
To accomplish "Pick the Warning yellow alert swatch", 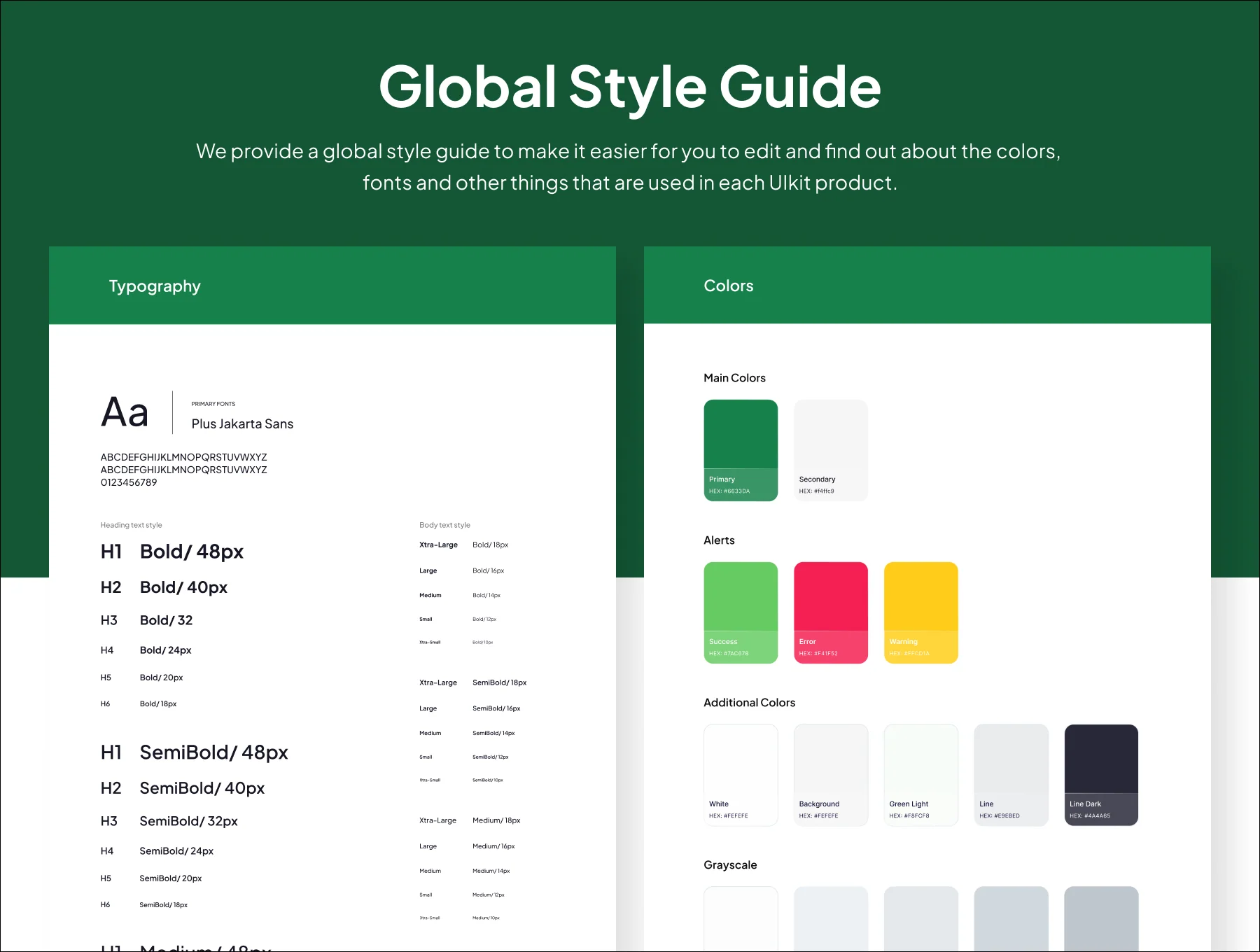I will point(921,612).
